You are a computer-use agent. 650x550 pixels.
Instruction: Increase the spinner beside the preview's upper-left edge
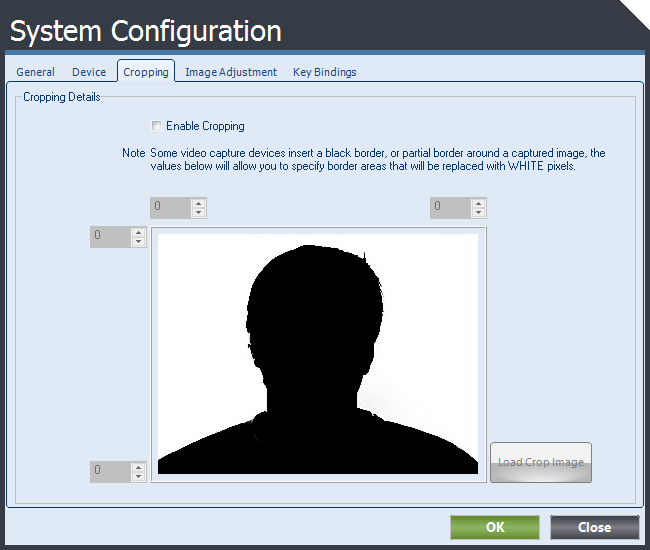138,233
